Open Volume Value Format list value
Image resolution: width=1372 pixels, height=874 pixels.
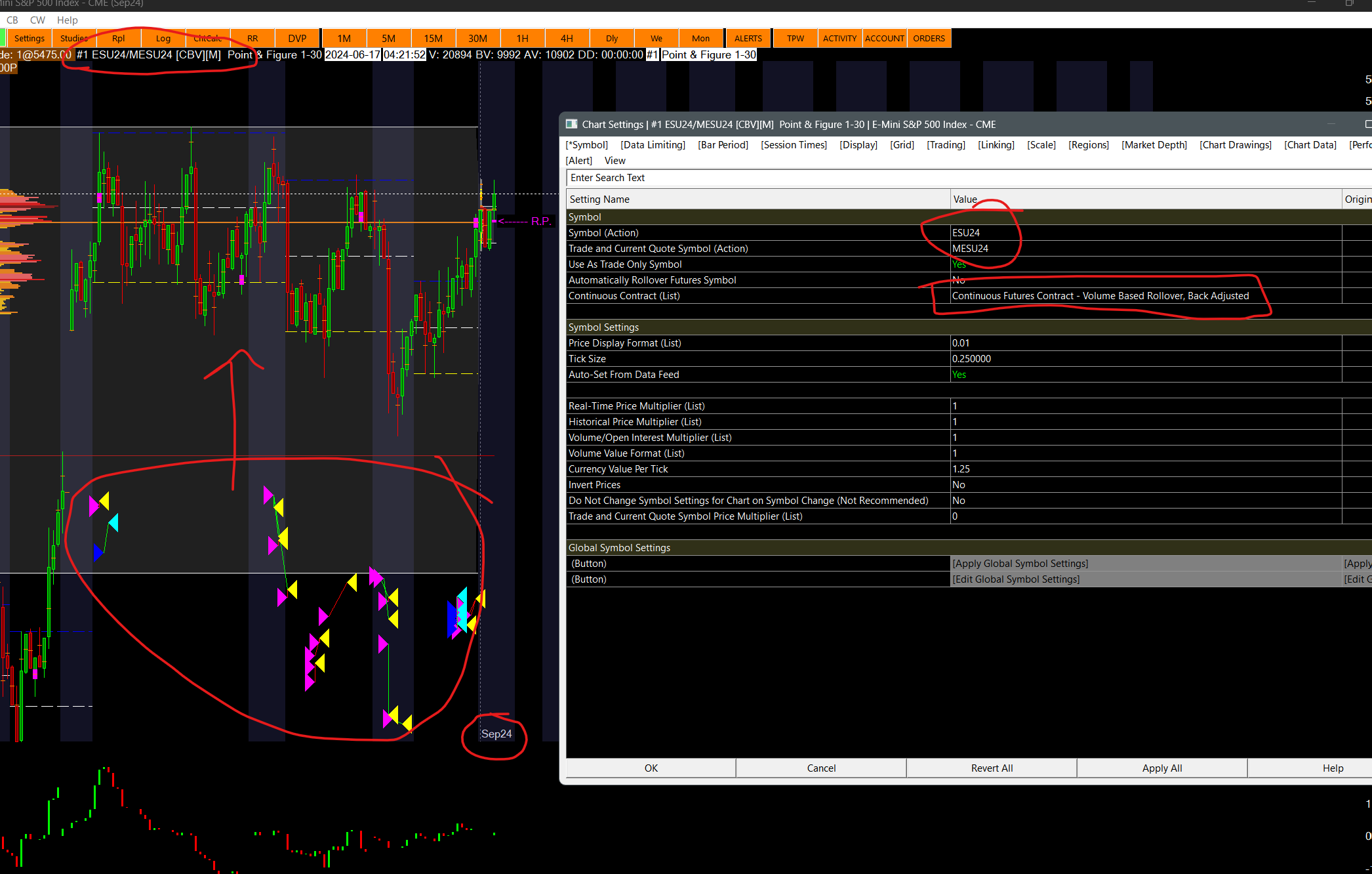[955, 453]
